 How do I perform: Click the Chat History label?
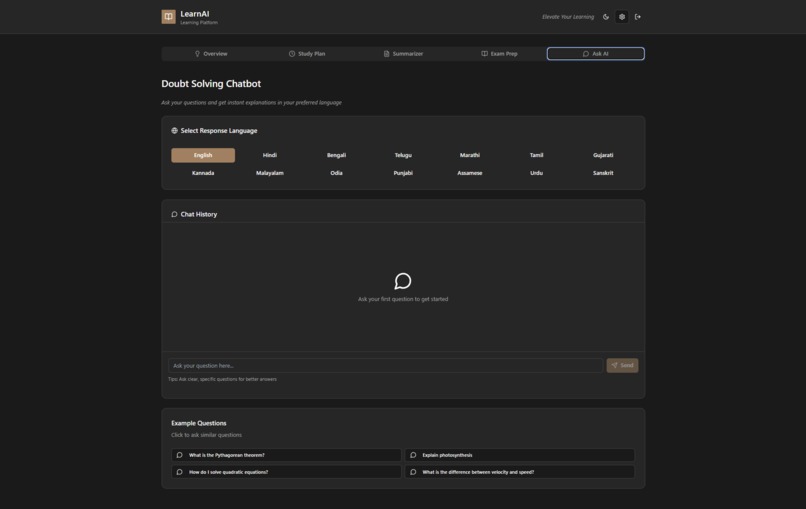[x=199, y=214]
